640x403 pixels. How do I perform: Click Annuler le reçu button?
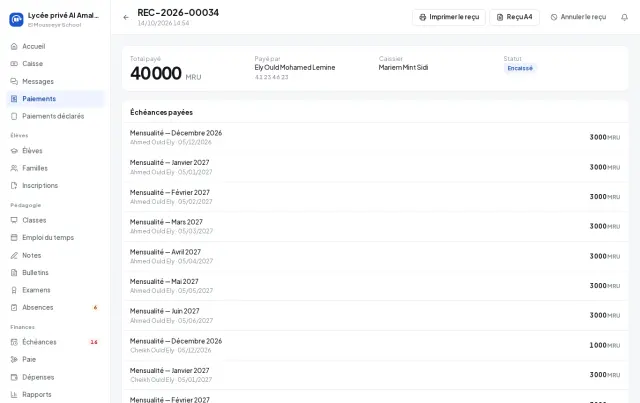pos(578,17)
